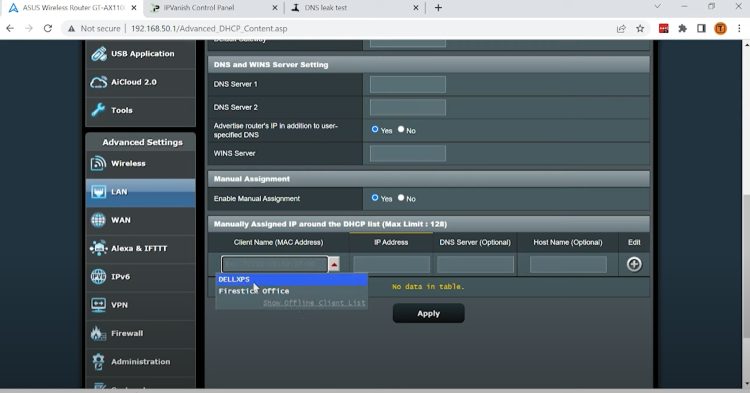Image resolution: width=750 pixels, height=393 pixels.
Task: Close the IPVanish Control Panel tab
Action: [x=275, y=8]
